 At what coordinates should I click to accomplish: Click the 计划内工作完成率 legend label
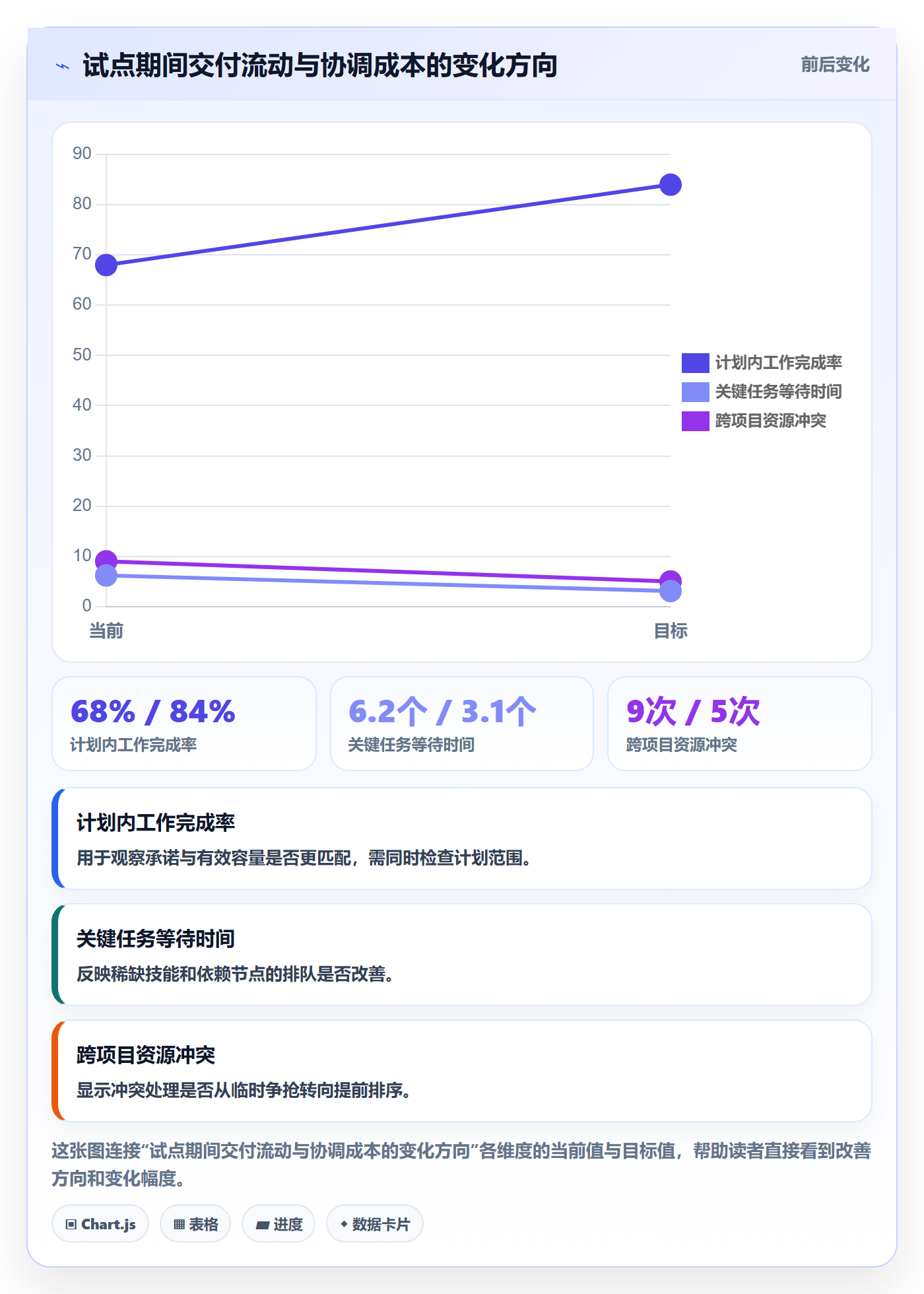pyautogui.click(x=778, y=362)
